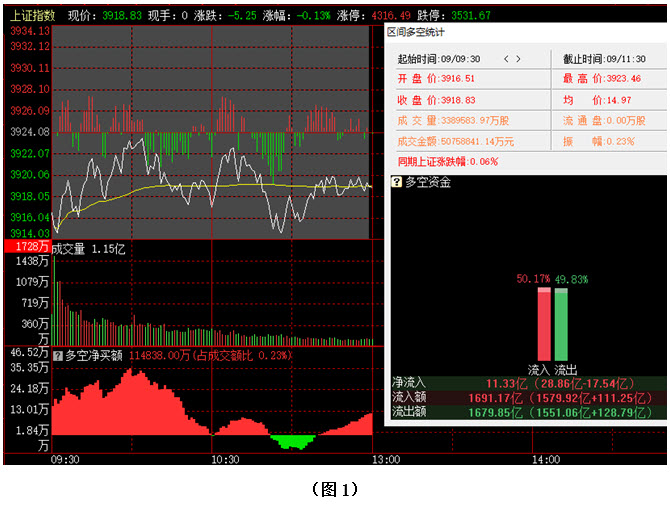Click the 10:30 marker on time axis
The height and width of the screenshot is (508, 670).
click(x=225, y=460)
